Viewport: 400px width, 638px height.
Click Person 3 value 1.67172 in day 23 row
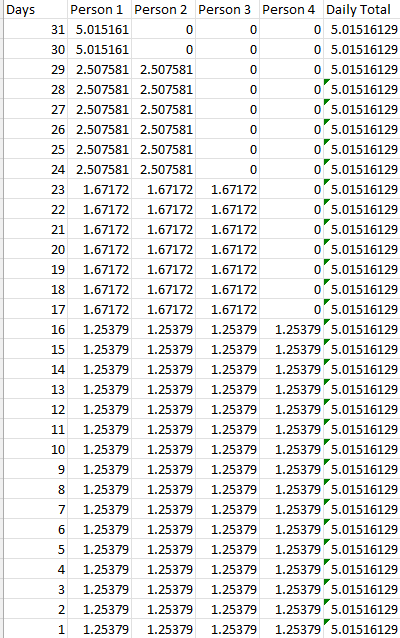[227, 189]
